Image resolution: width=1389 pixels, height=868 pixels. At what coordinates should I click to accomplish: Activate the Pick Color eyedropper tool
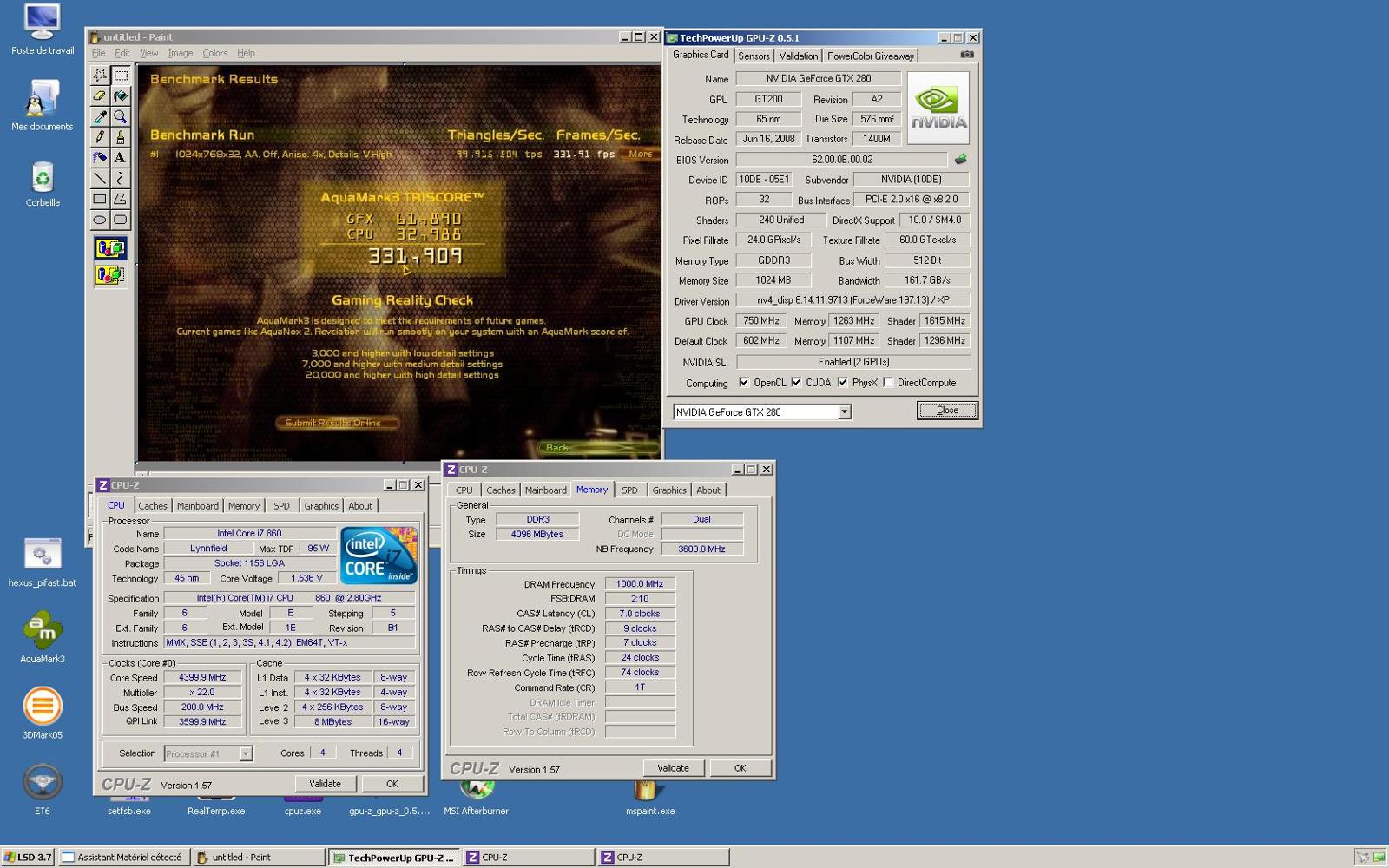[100, 116]
